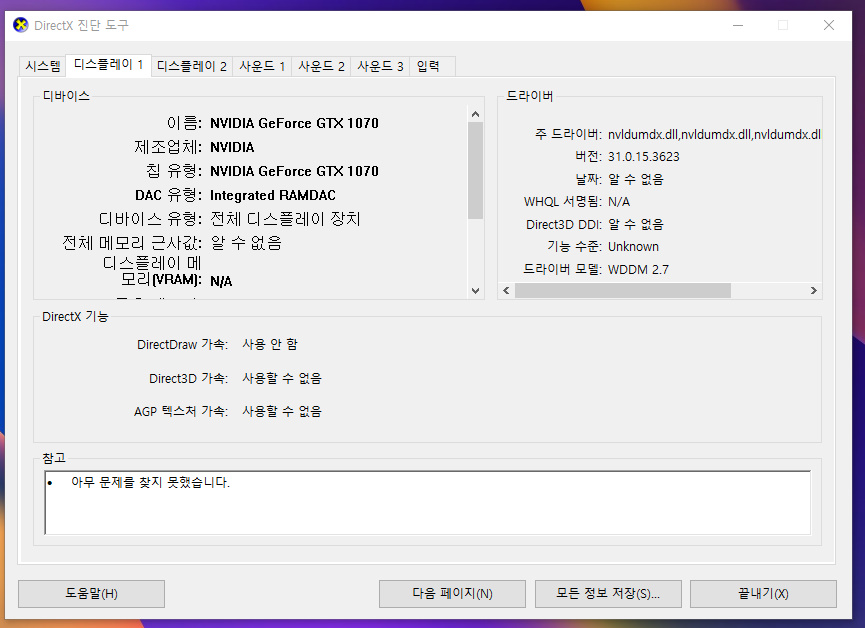The image size is (865, 628).
Task: Click the 날짜 알 수 없음 value
Action: 636,179
